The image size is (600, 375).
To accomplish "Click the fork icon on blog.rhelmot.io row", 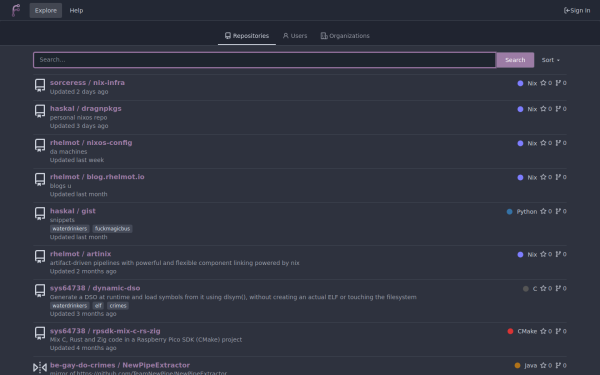I will pos(558,177).
